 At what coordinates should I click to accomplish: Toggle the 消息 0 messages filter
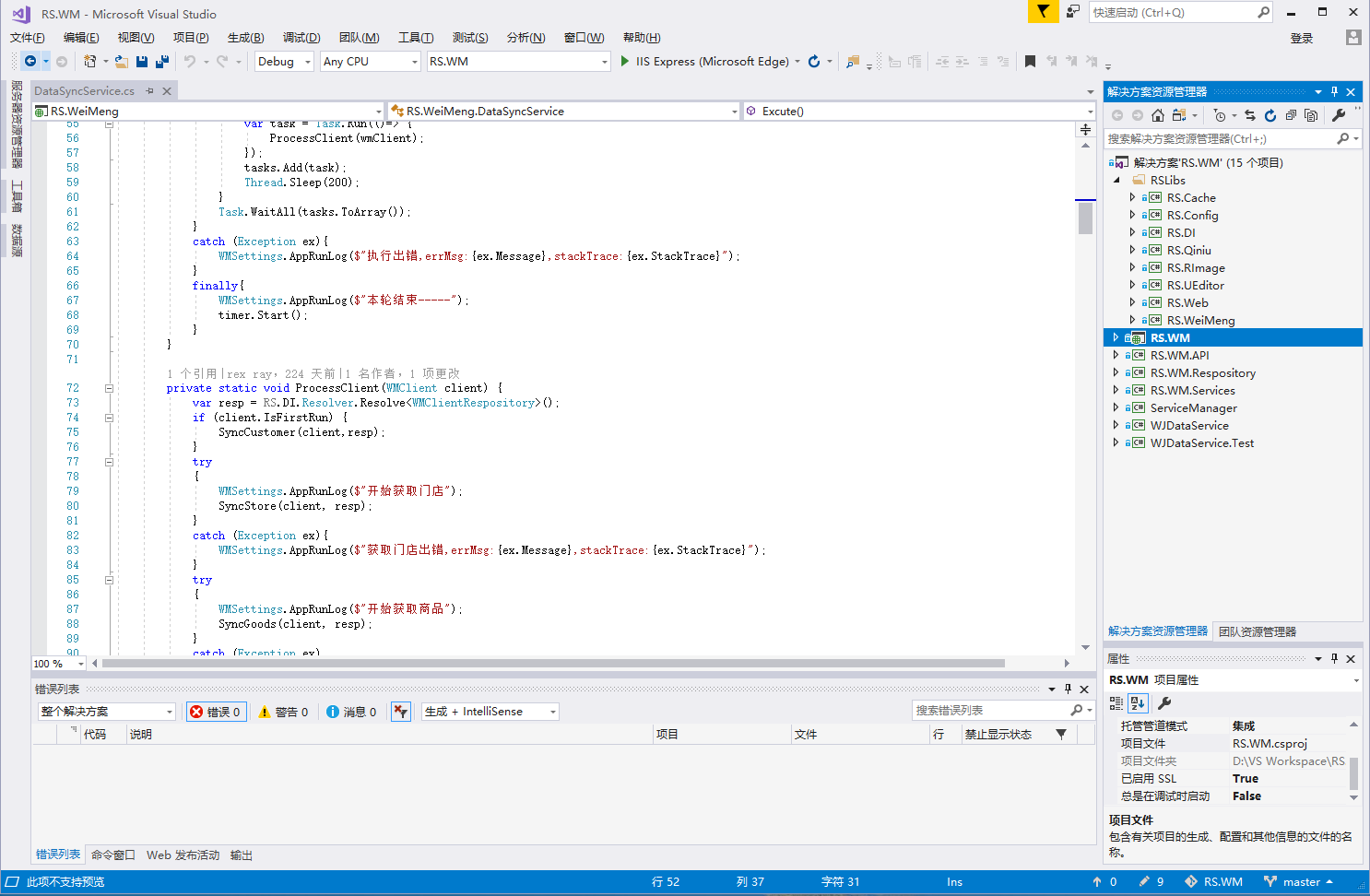click(x=351, y=712)
